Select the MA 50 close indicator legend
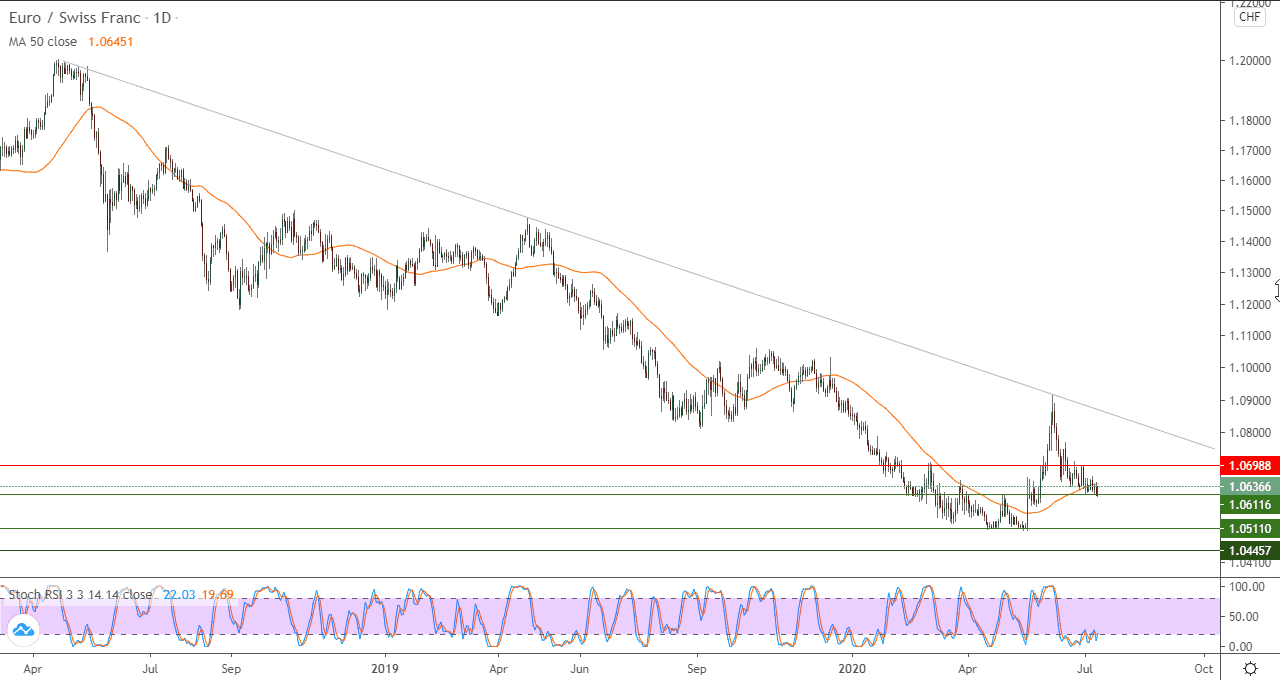 [43, 42]
